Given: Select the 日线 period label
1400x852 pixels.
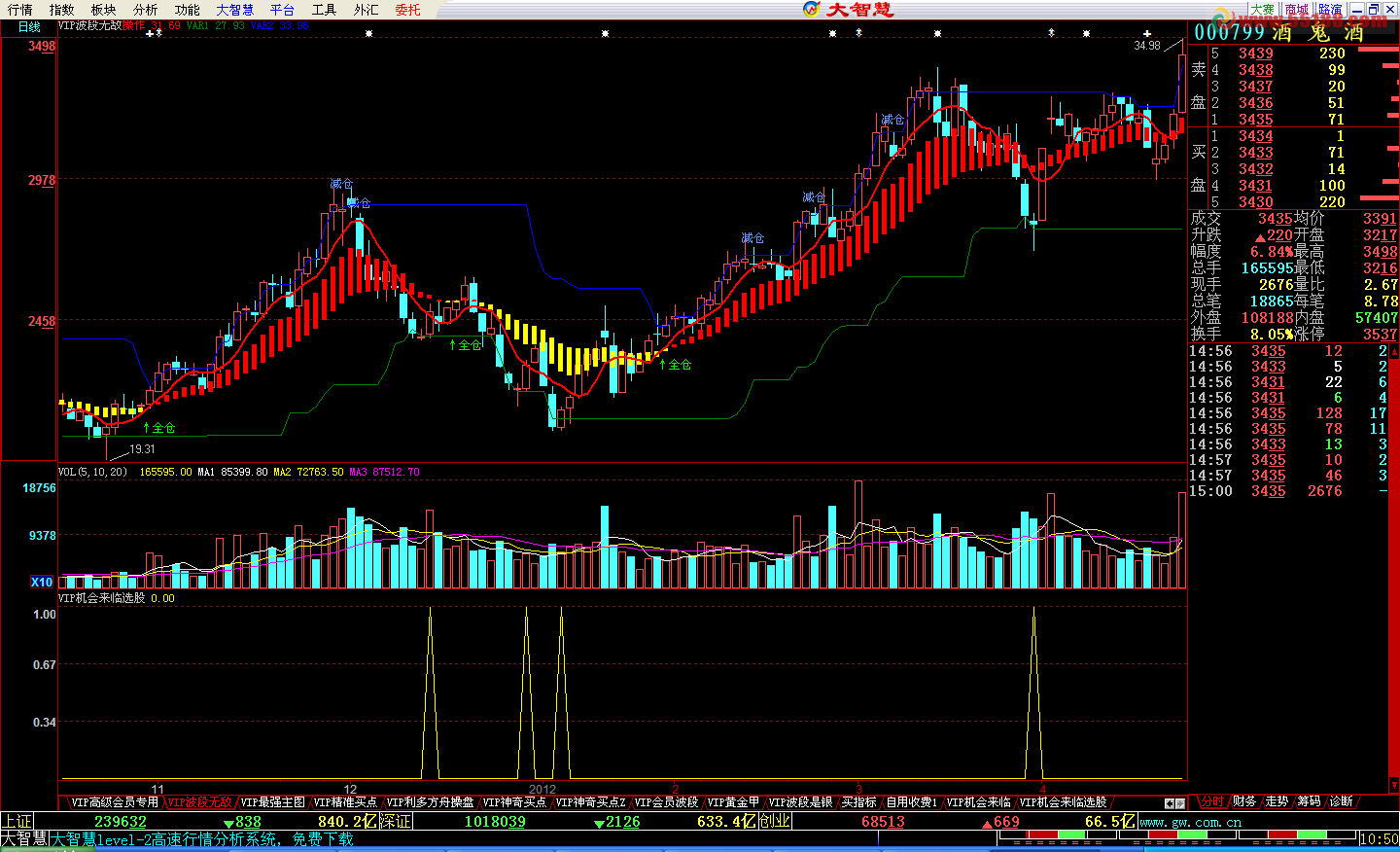Looking at the screenshot, I should 29,27.
